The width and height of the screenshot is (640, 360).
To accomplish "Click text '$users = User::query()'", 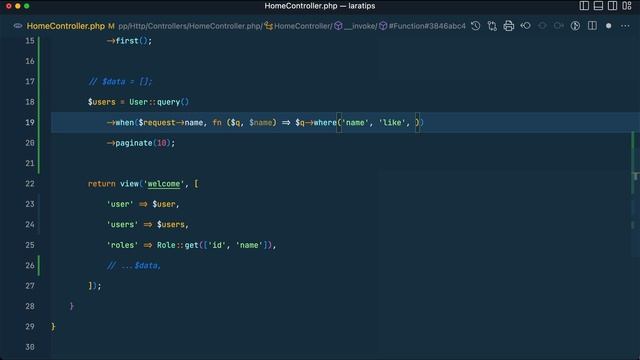I will tap(138, 102).
